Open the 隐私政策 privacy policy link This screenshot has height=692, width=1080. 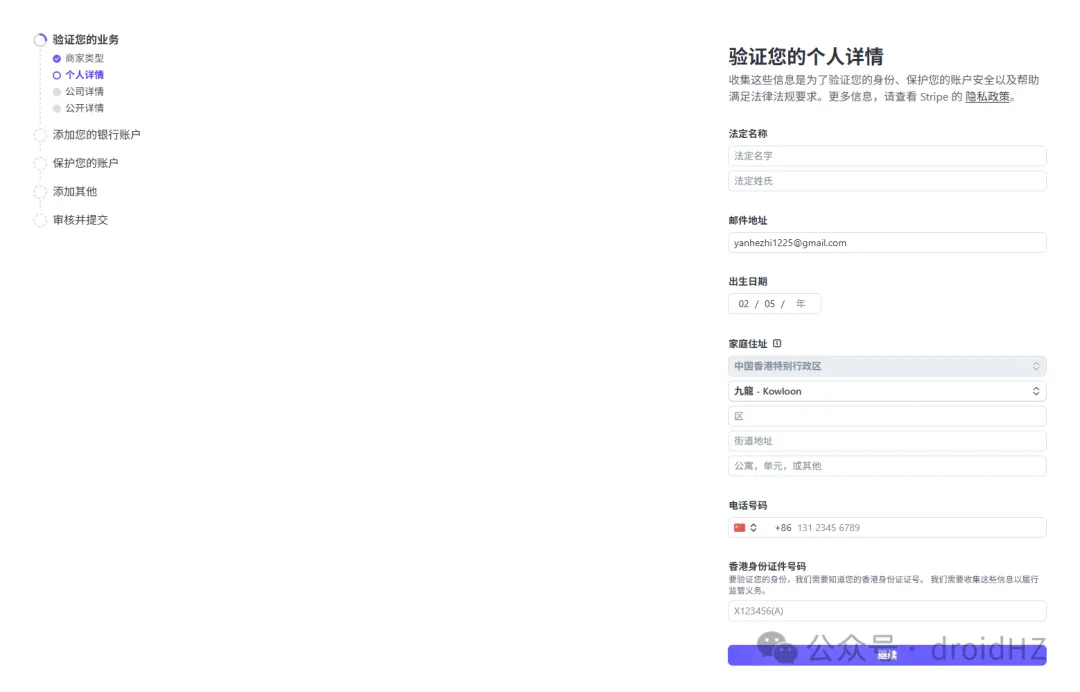tap(987, 97)
